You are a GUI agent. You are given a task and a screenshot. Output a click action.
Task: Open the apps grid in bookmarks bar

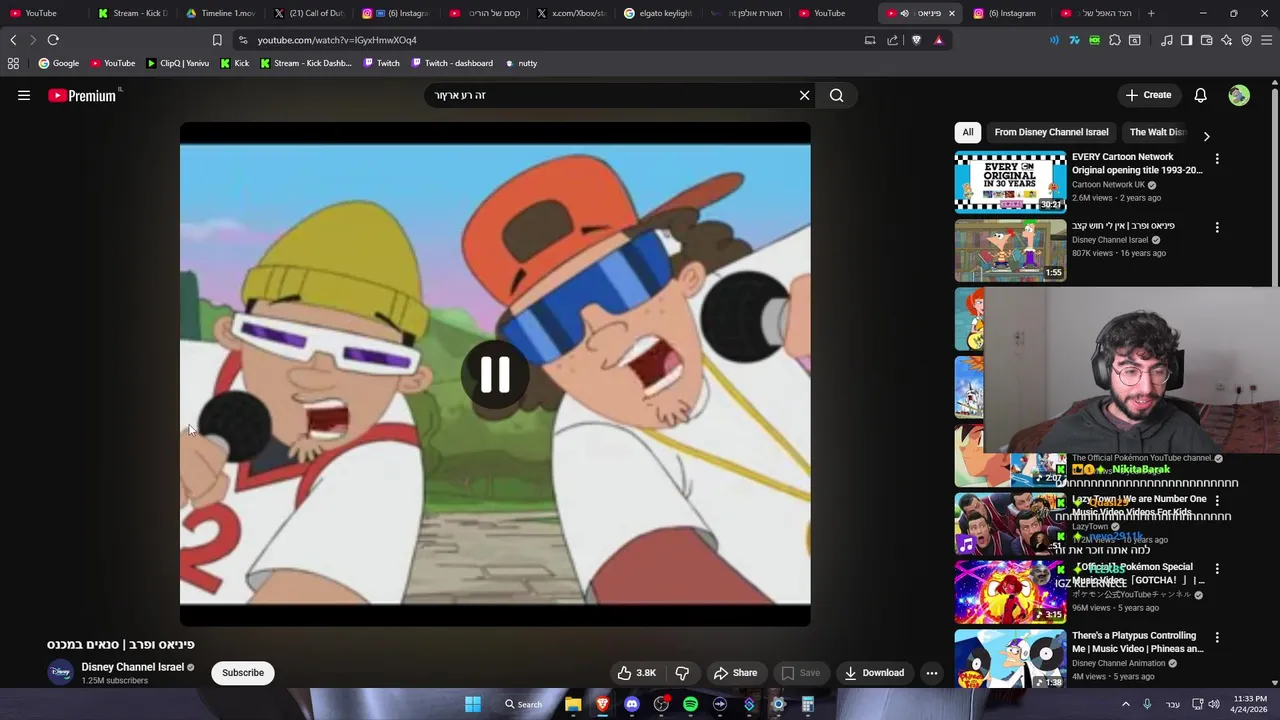[13, 63]
